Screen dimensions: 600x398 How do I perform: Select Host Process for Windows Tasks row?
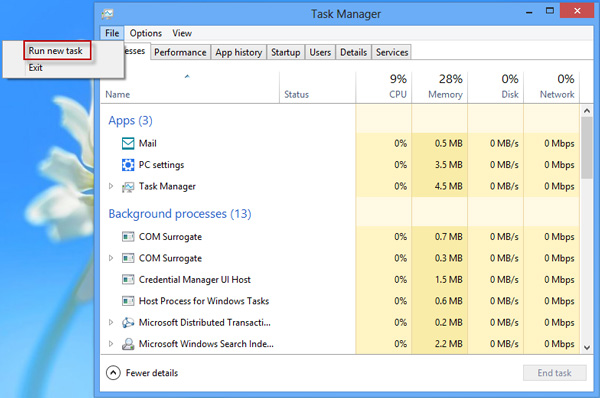click(204, 301)
